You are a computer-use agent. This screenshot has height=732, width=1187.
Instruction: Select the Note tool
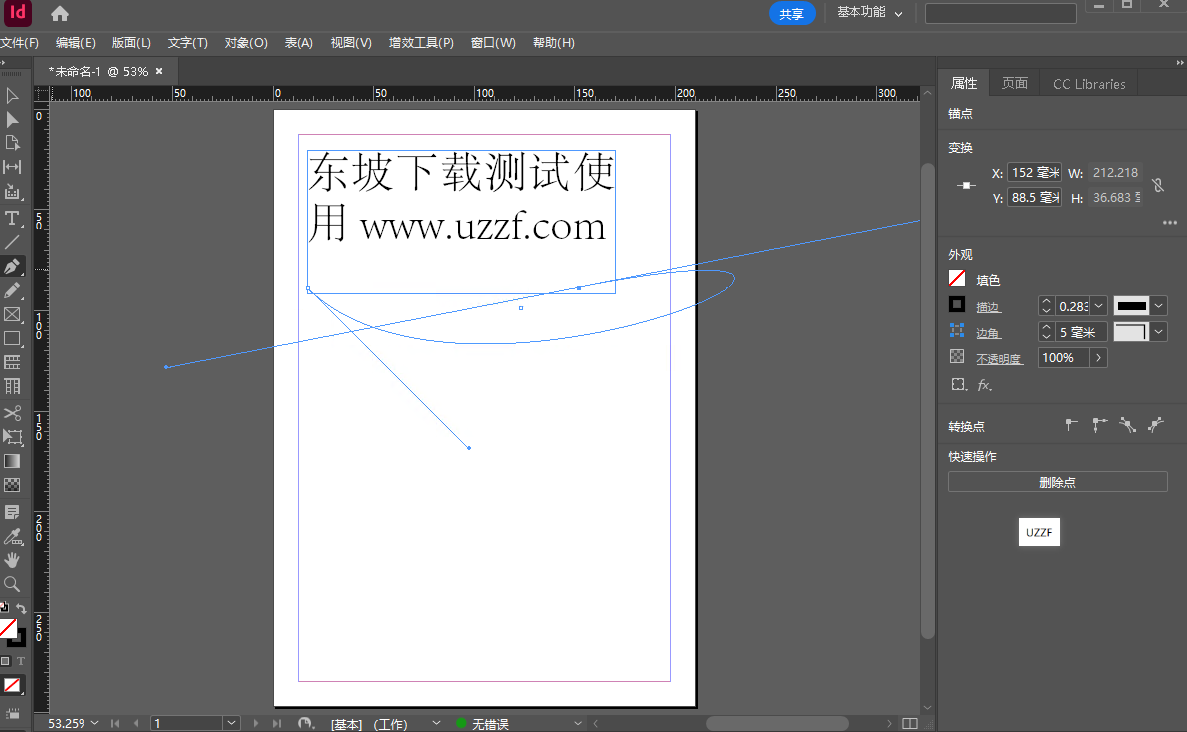12,512
